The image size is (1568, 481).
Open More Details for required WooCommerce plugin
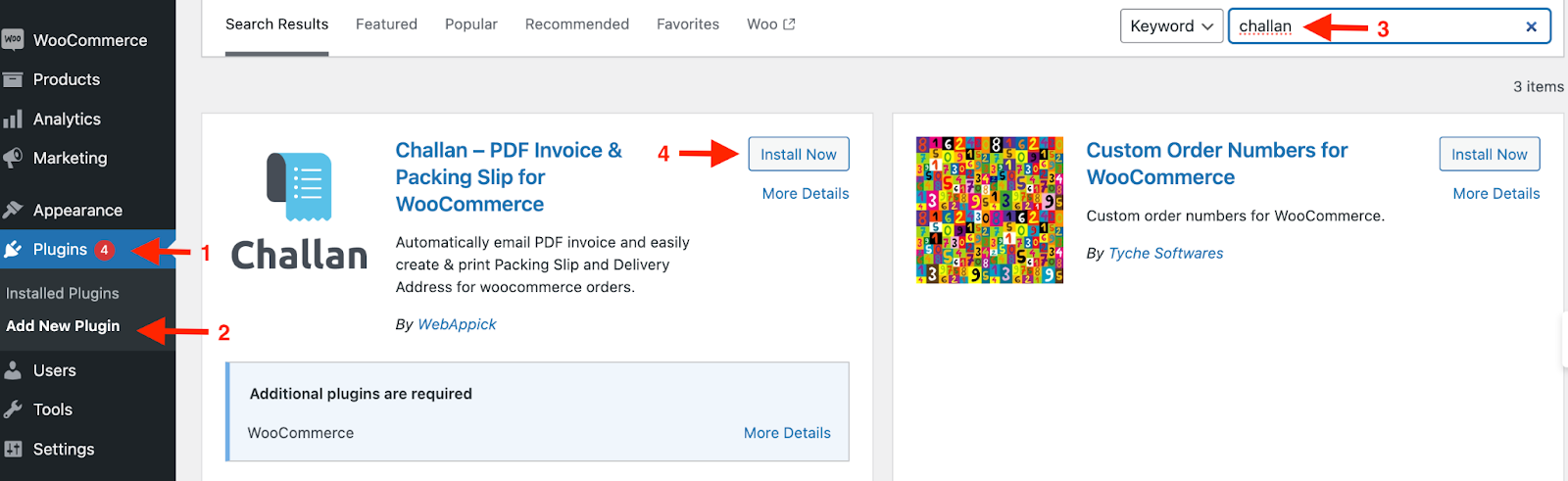pyautogui.click(x=787, y=433)
